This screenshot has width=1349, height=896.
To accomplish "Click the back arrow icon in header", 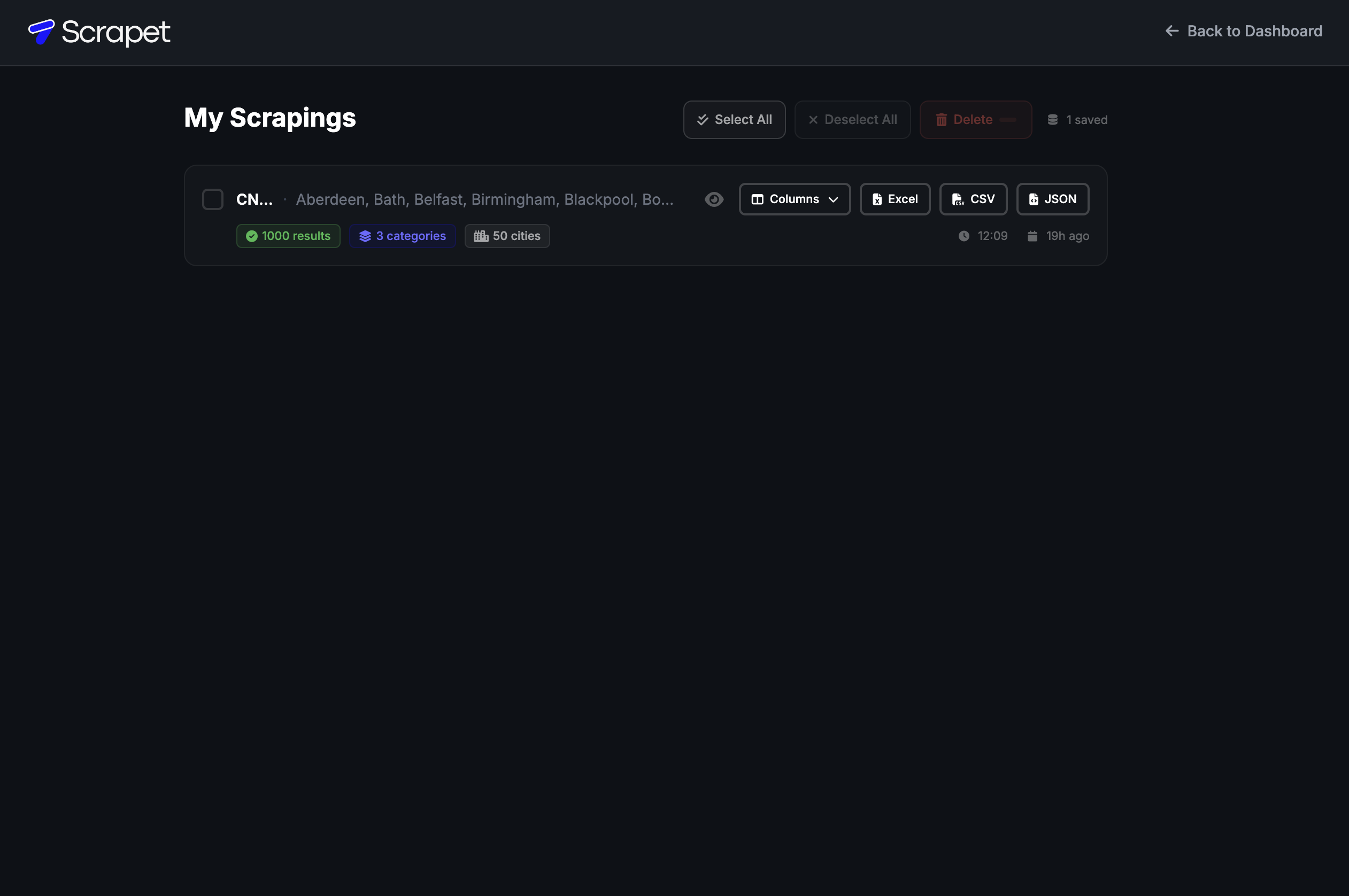I will coord(1171,32).
